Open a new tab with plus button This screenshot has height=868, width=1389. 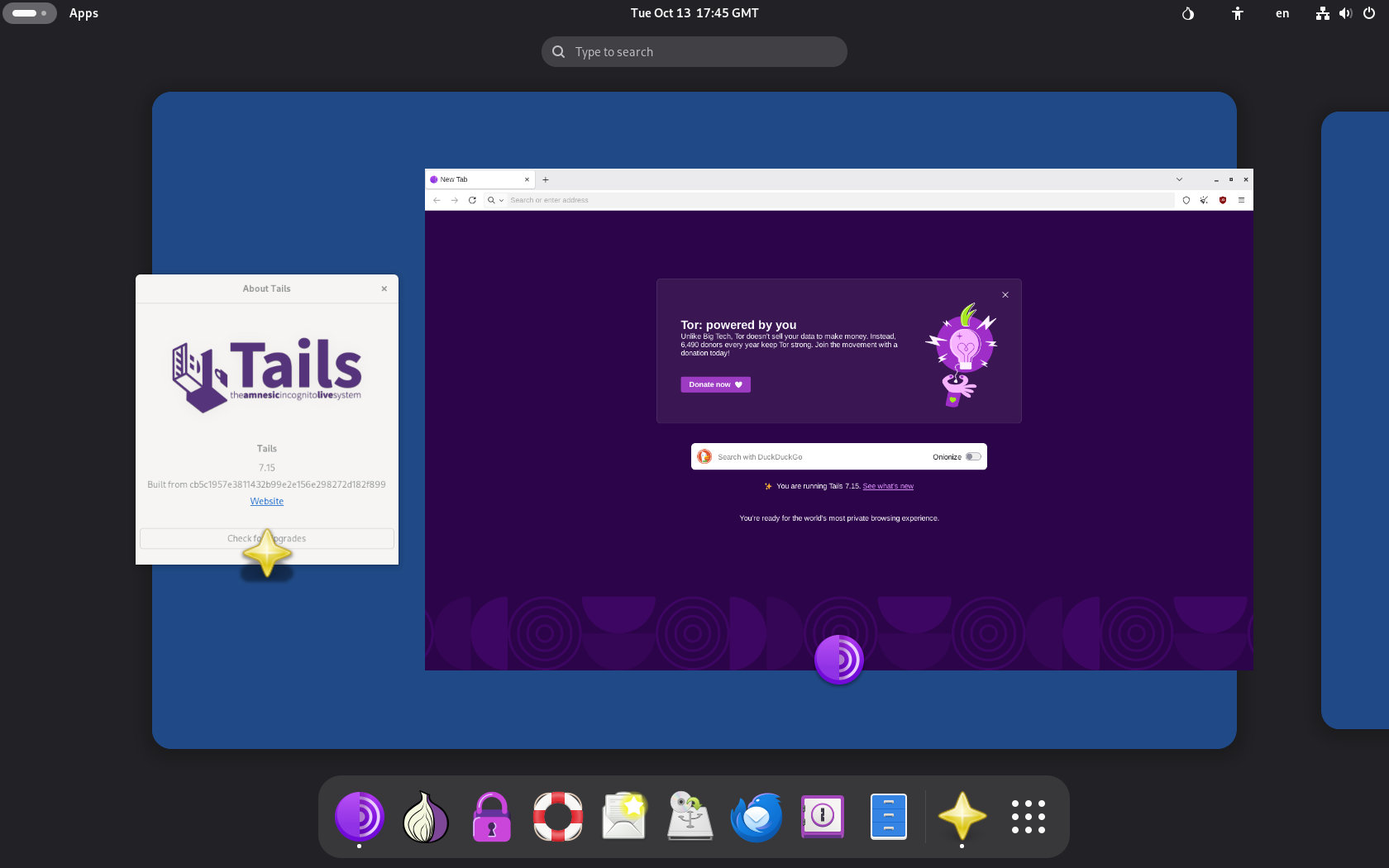[x=546, y=179]
